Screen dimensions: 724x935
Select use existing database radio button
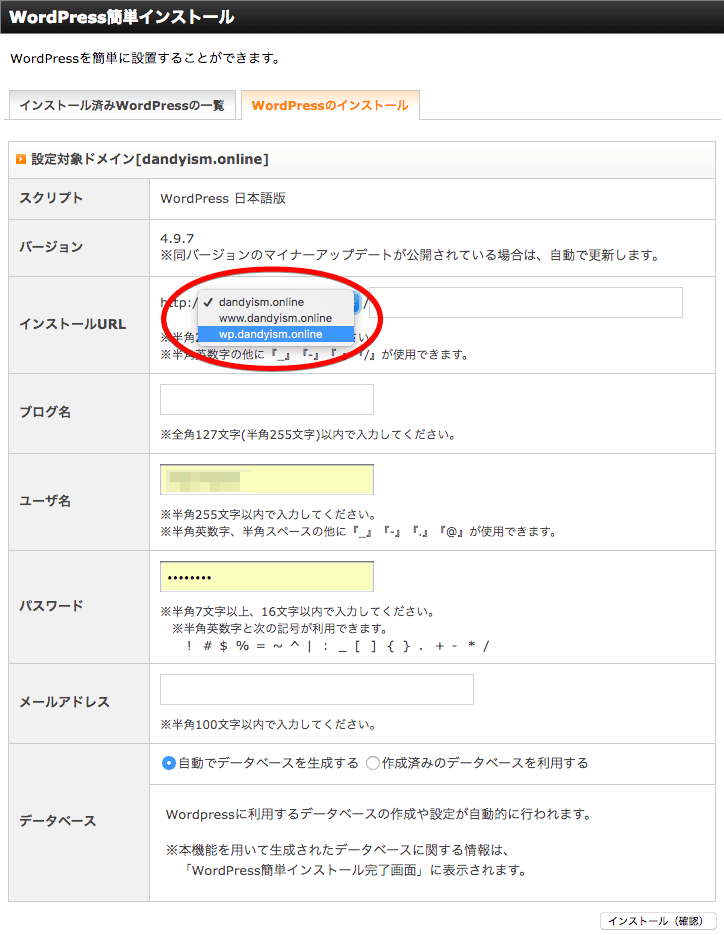pyautogui.click(x=373, y=763)
